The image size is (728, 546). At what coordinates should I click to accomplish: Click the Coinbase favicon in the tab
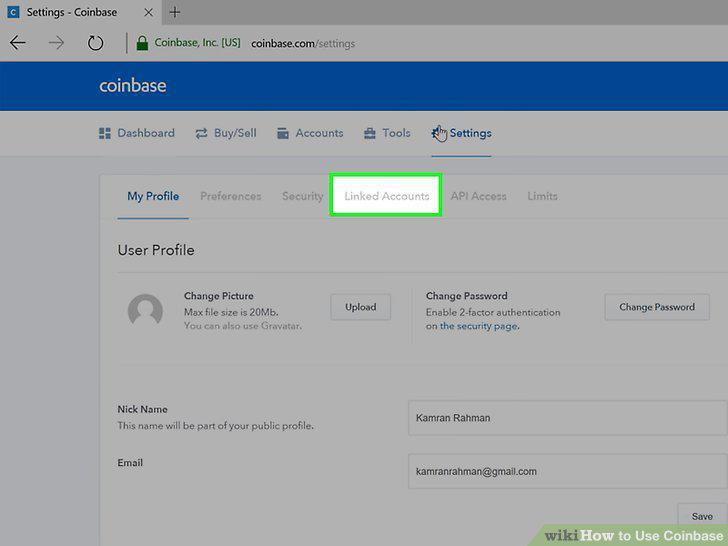[13, 13]
